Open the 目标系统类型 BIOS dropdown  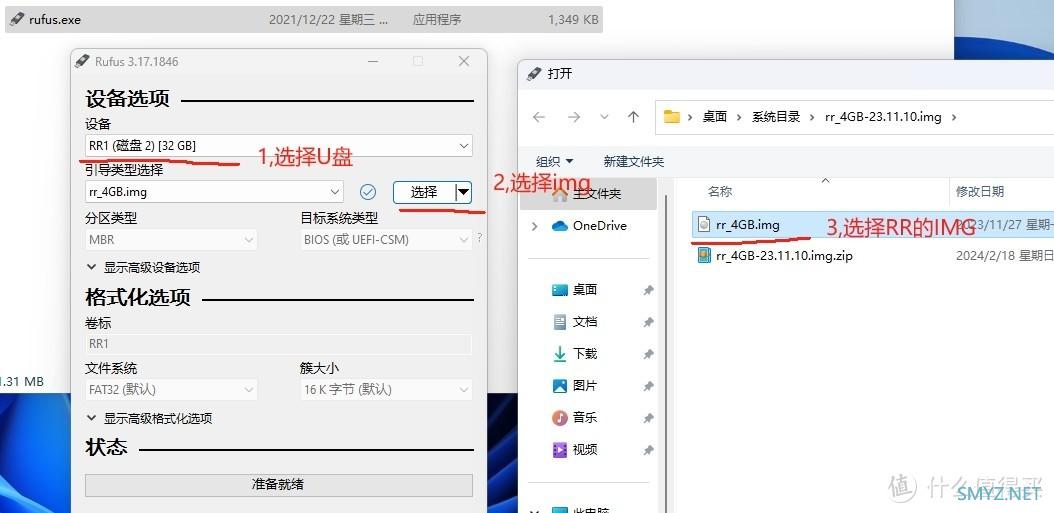tap(387, 239)
